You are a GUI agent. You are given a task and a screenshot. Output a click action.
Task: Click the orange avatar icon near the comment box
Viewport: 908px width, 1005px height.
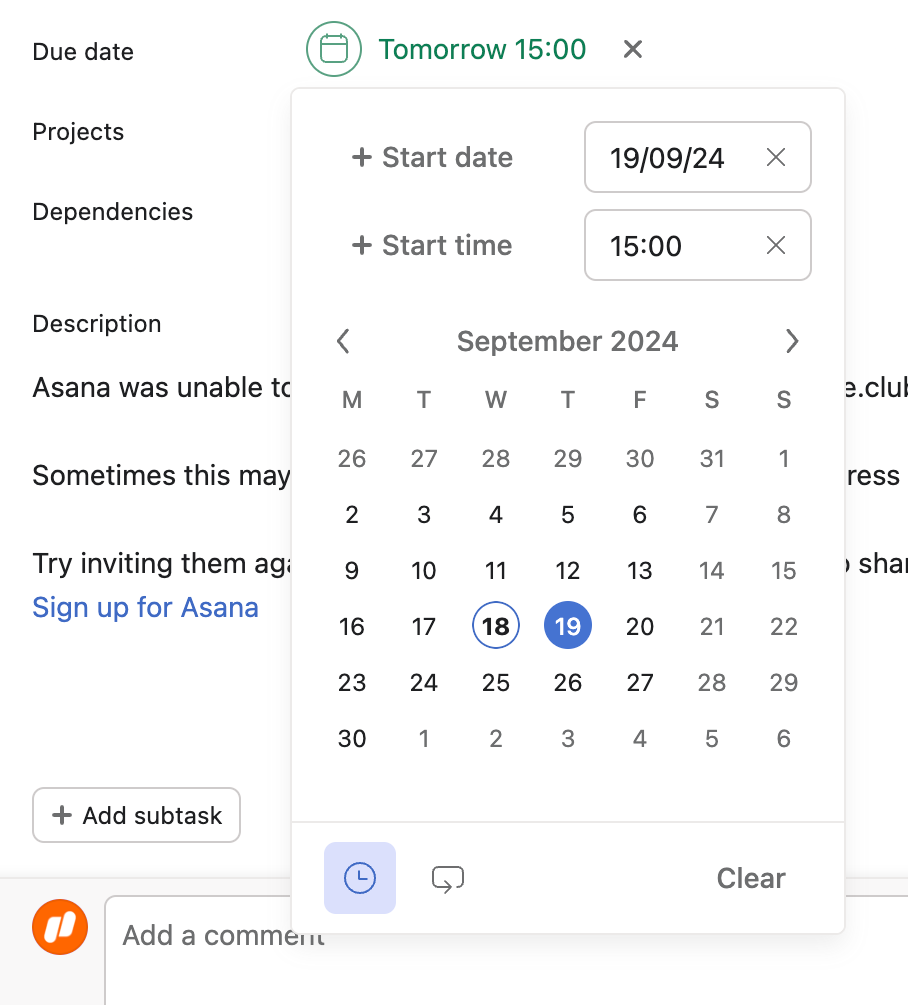(x=59, y=927)
